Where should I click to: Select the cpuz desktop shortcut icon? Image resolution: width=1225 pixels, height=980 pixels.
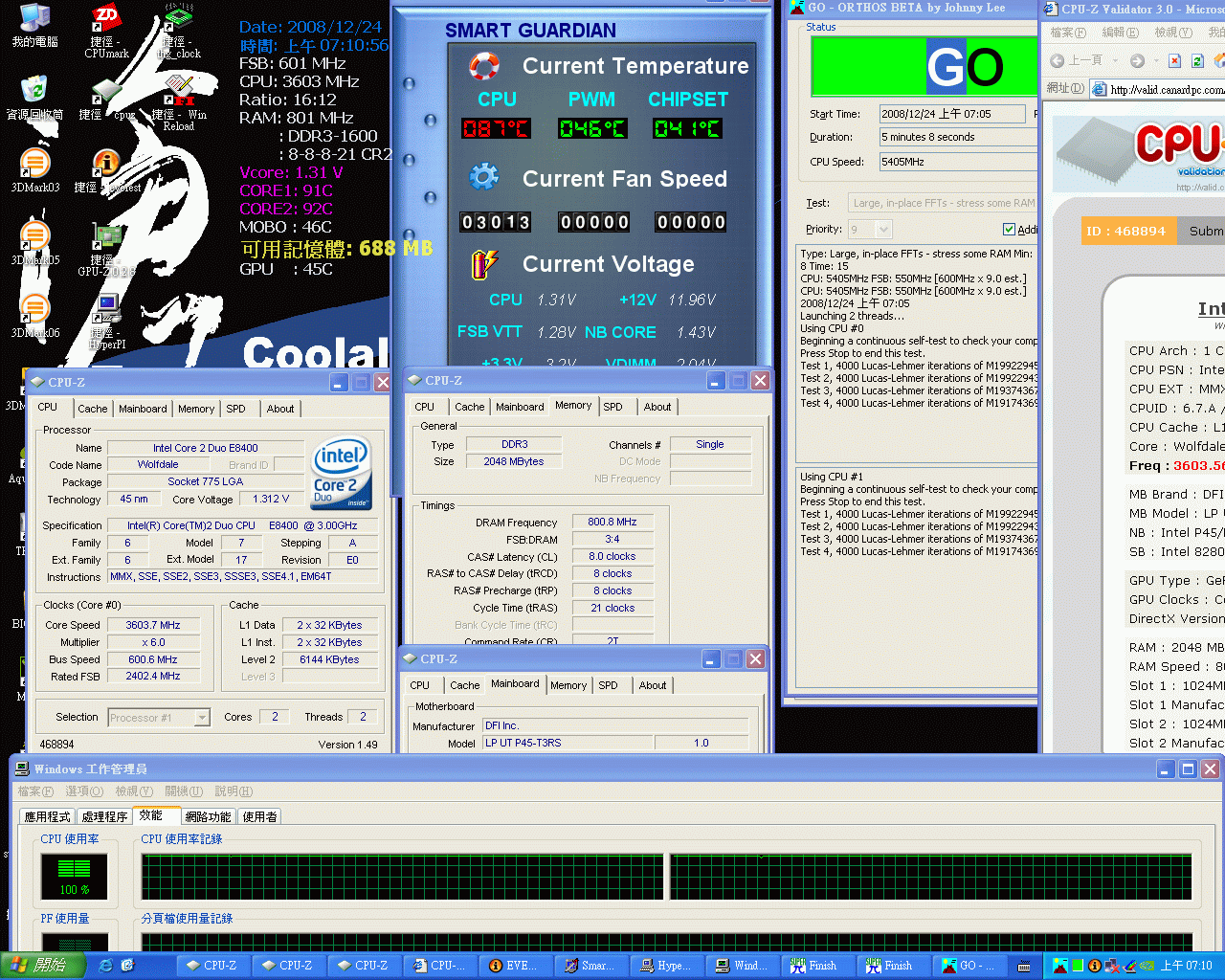(x=106, y=99)
